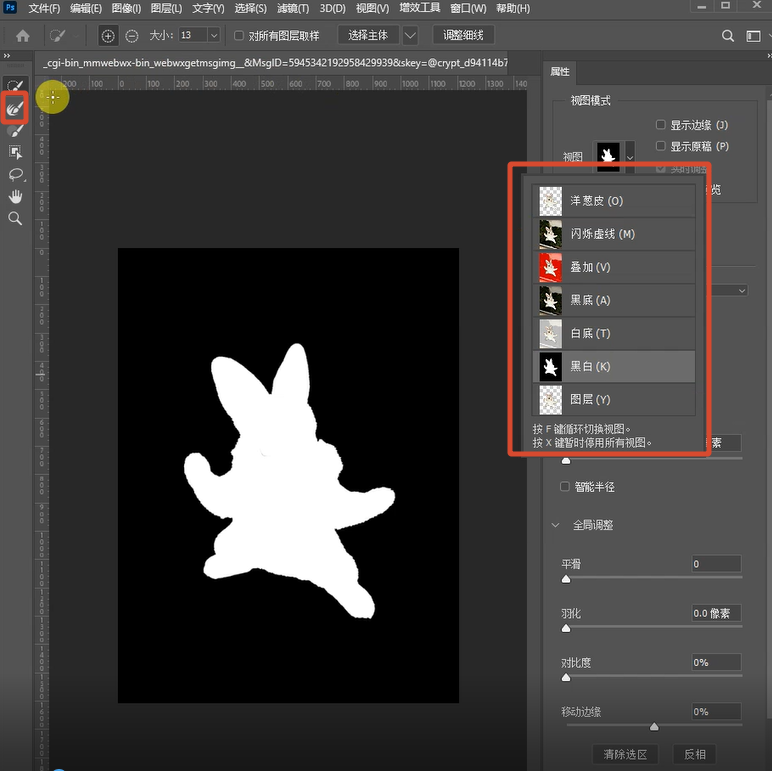Click the 平滑 slider handle

point(566,579)
